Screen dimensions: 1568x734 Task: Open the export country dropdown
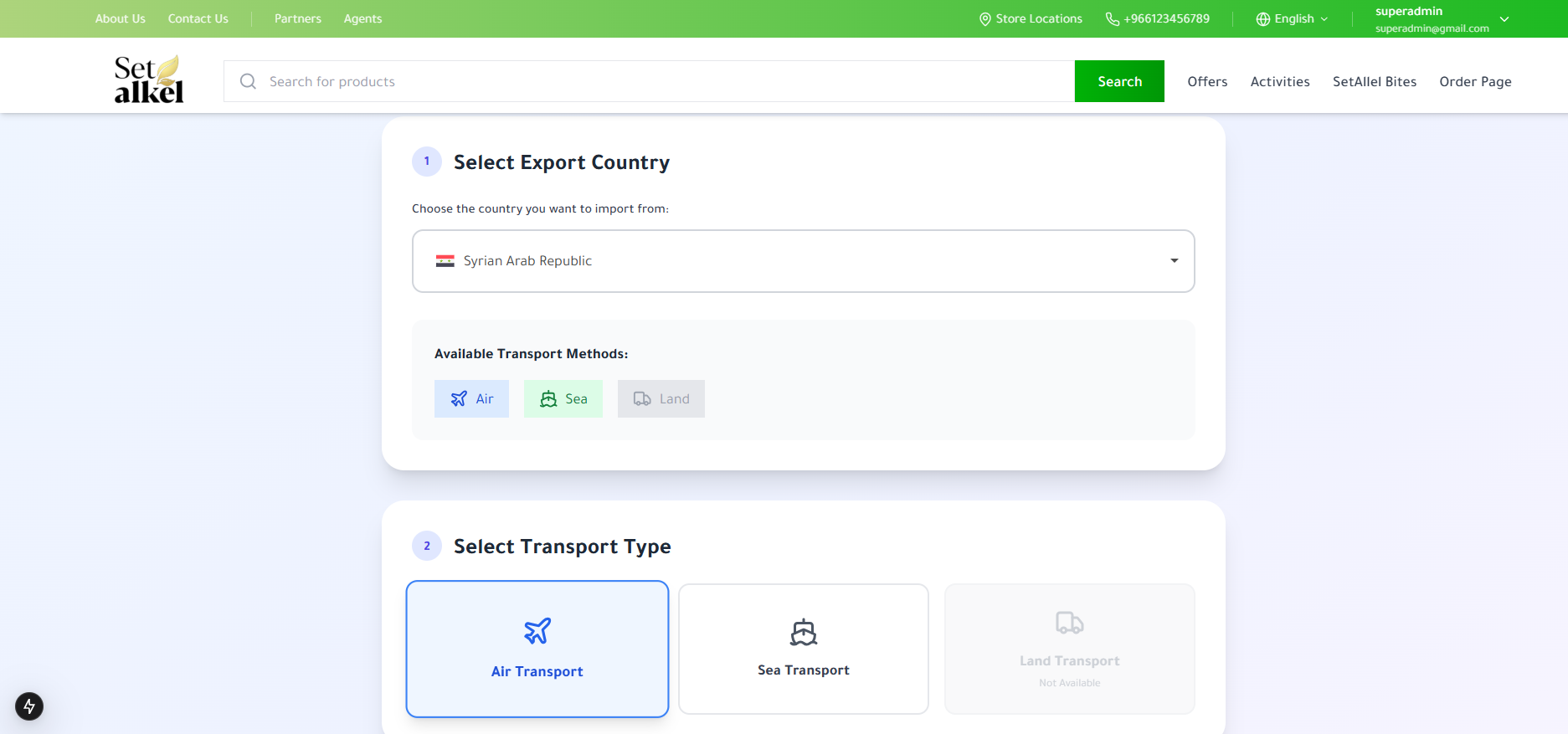[x=804, y=261]
